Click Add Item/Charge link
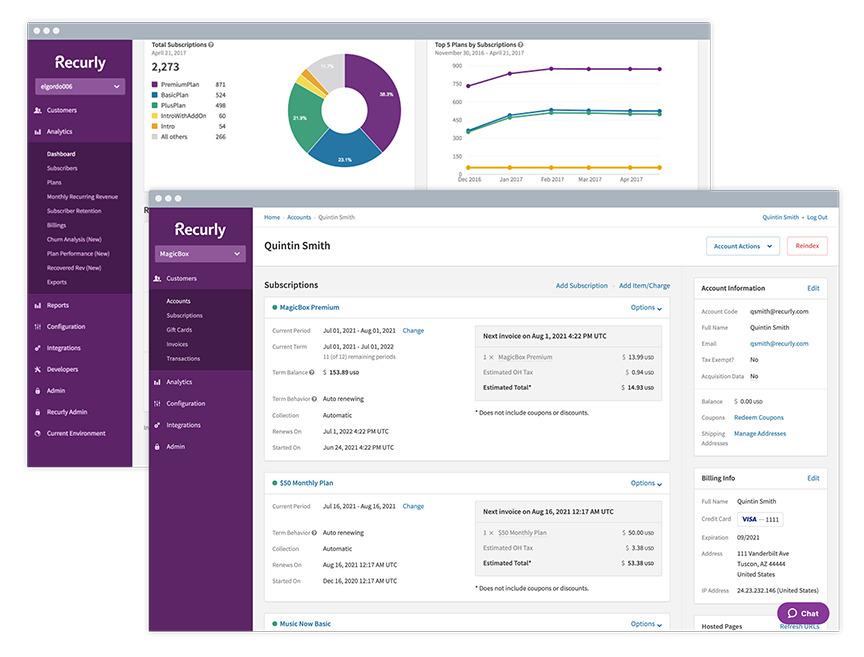 pyautogui.click(x=644, y=286)
